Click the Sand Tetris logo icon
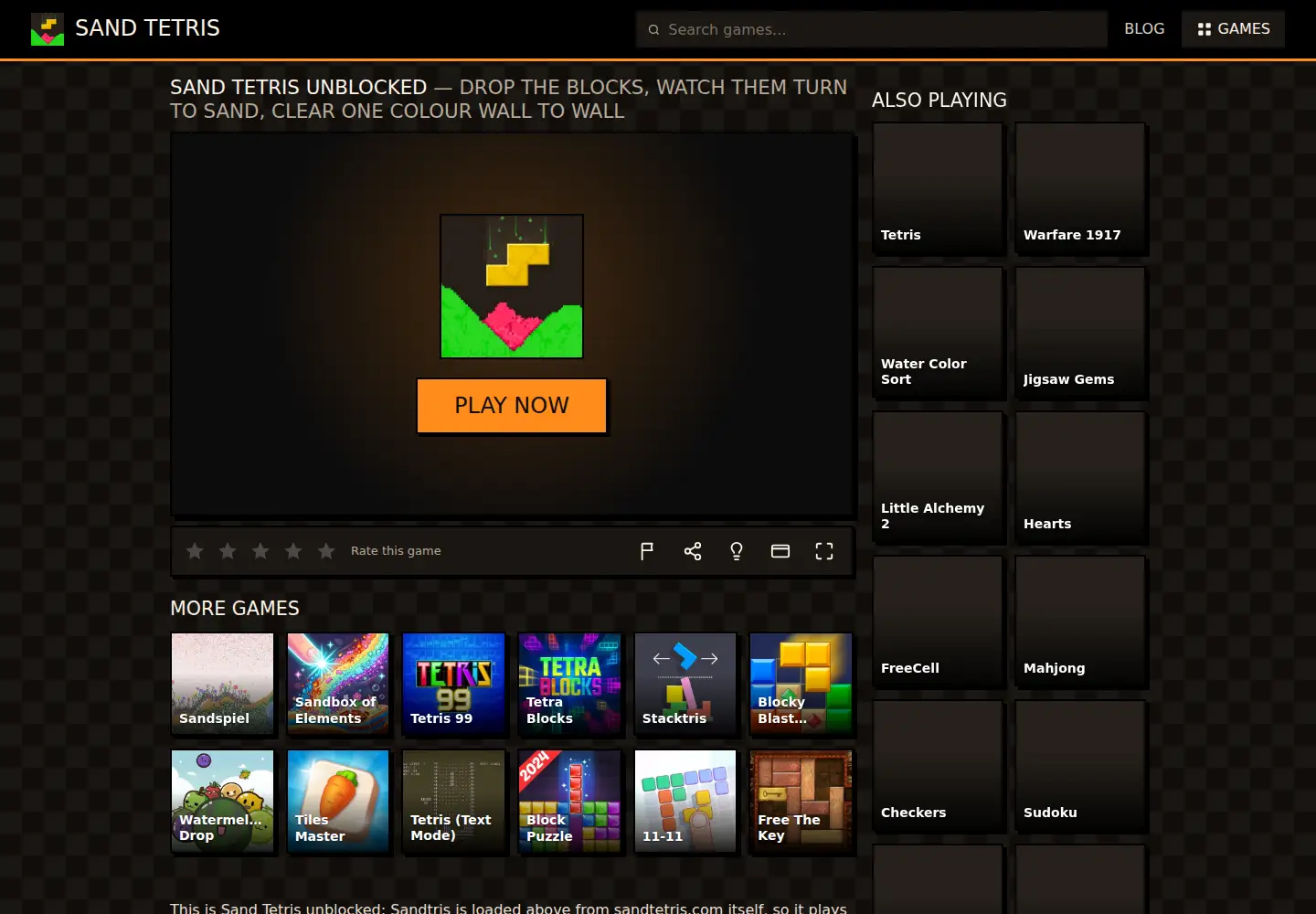The height and width of the screenshot is (914, 1316). tap(48, 29)
